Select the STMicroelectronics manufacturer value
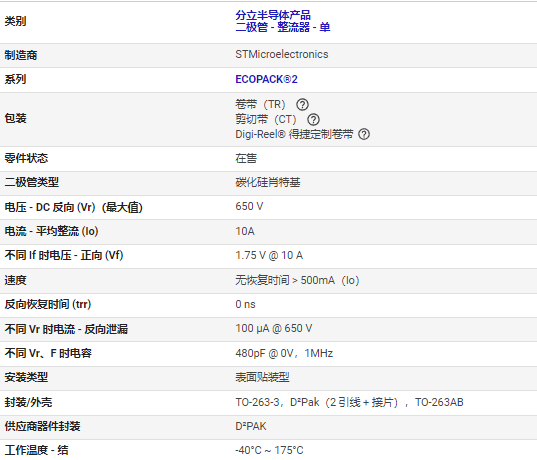Screen dimensions: 537x460 (282, 54)
